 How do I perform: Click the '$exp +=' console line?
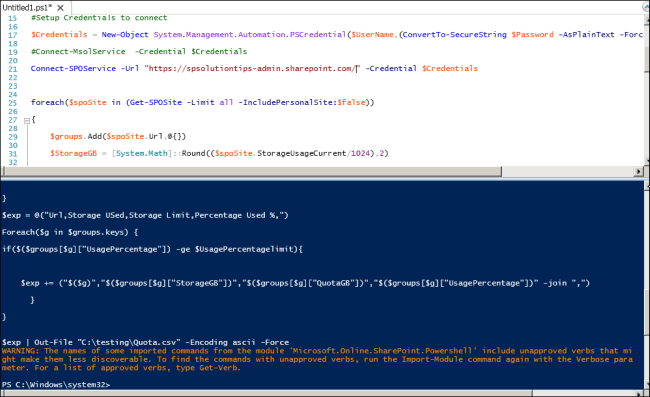tap(305, 283)
